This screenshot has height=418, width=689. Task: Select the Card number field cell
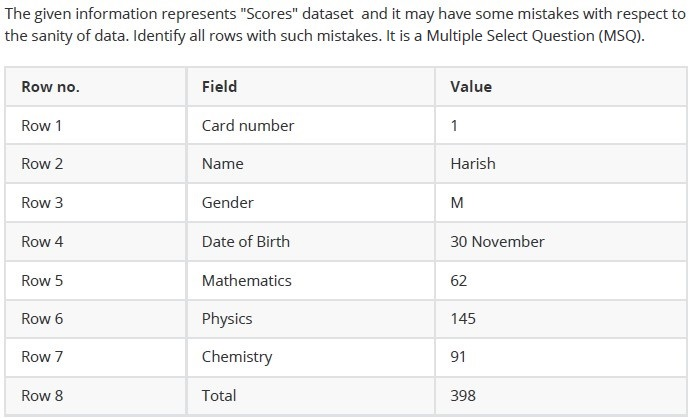(x=311, y=126)
